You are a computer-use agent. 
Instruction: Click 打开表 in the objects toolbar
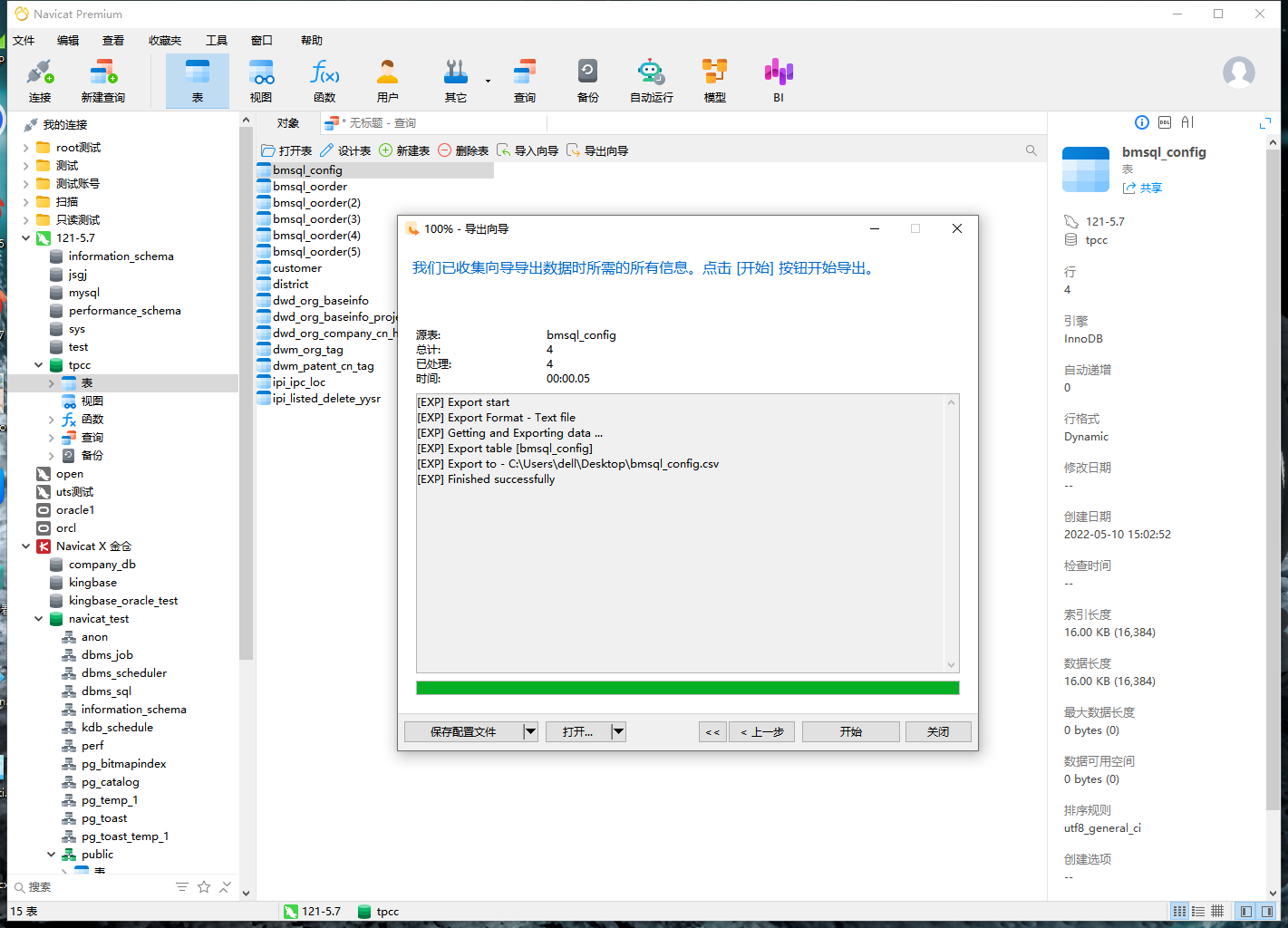pos(286,150)
